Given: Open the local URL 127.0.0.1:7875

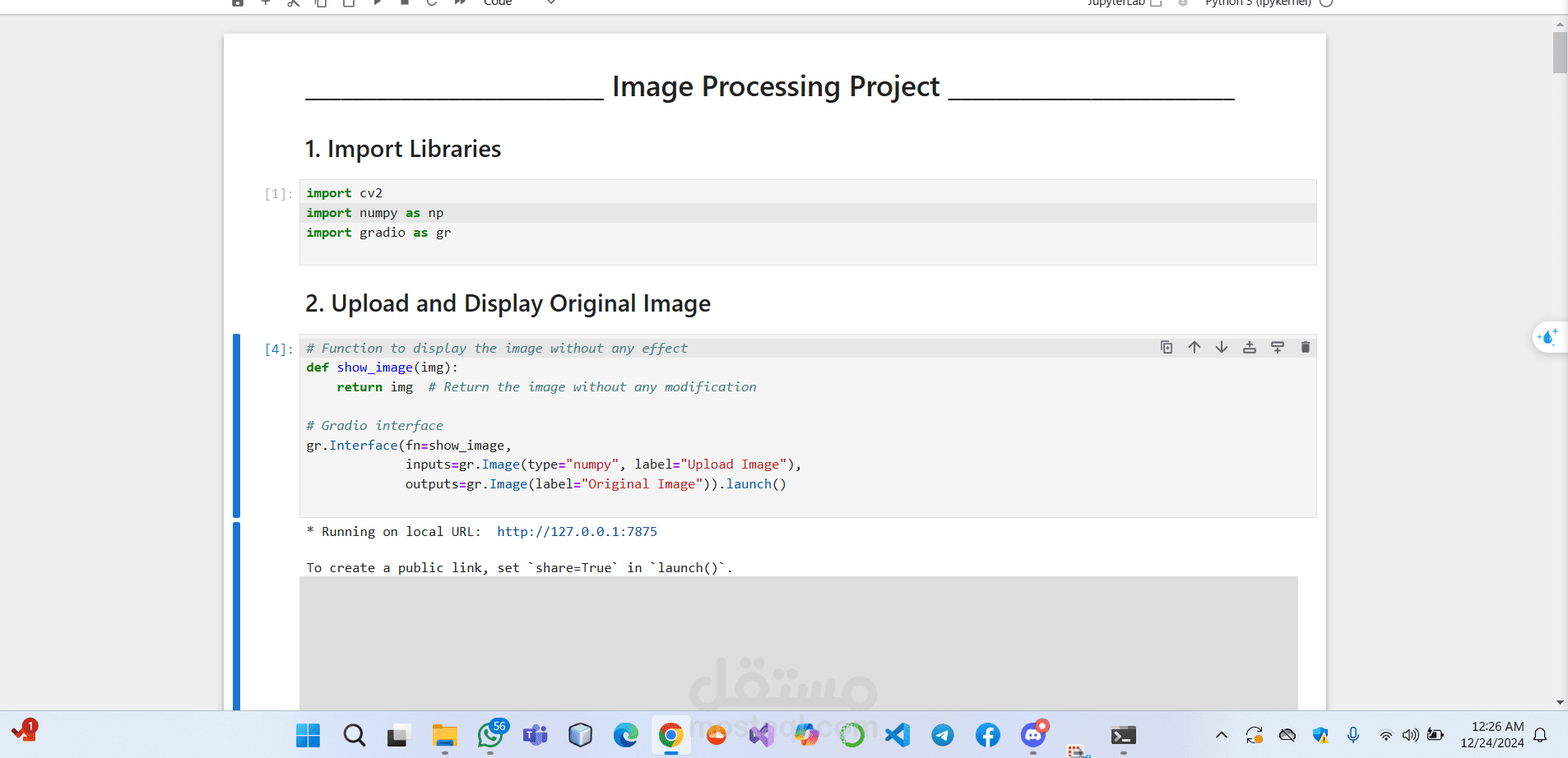Looking at the screenshot, I should (x=577, y=532).
